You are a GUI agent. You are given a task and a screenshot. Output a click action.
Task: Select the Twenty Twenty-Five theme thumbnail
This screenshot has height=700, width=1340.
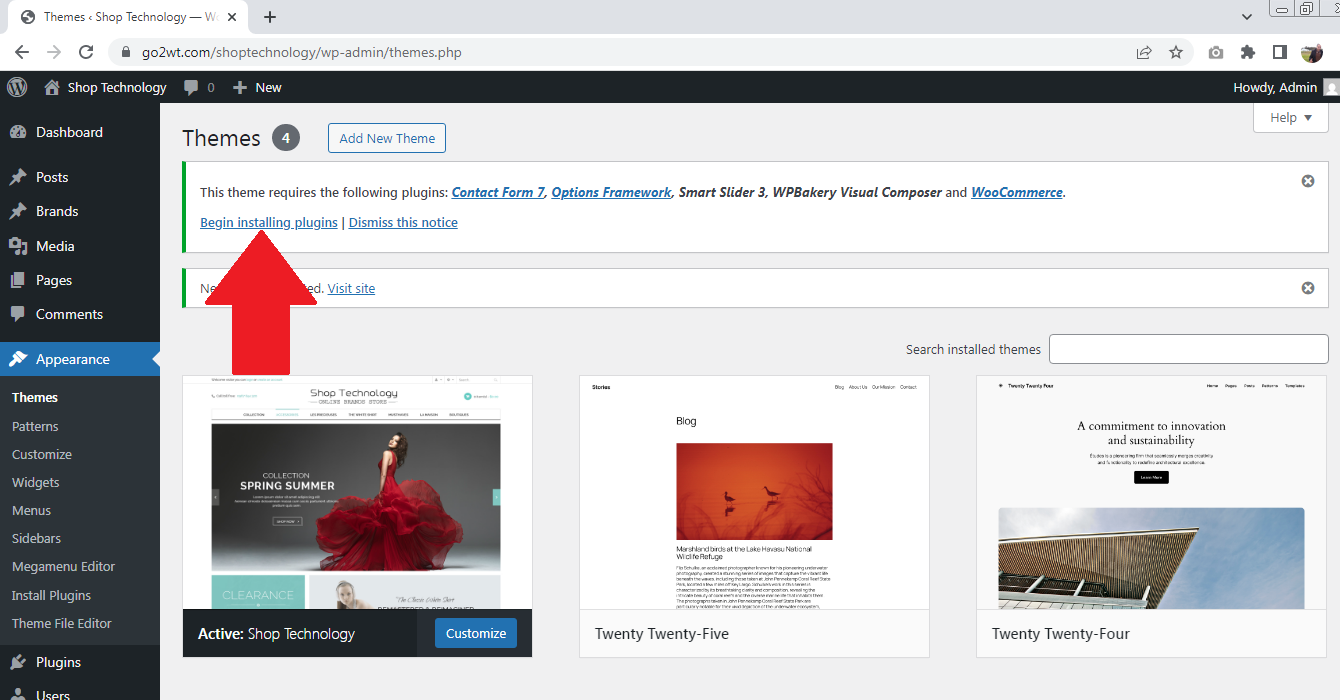754,493
